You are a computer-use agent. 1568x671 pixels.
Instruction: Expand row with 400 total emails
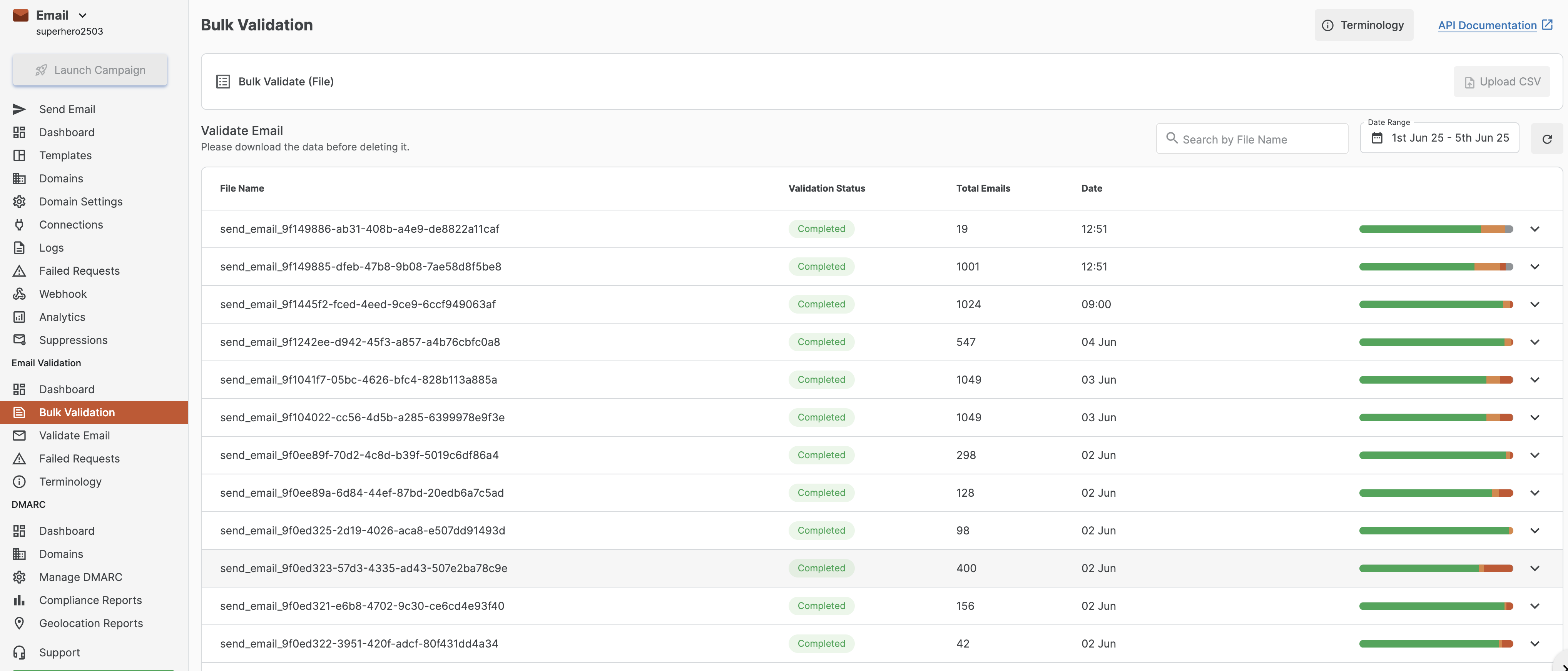(x=1535, y=569)
